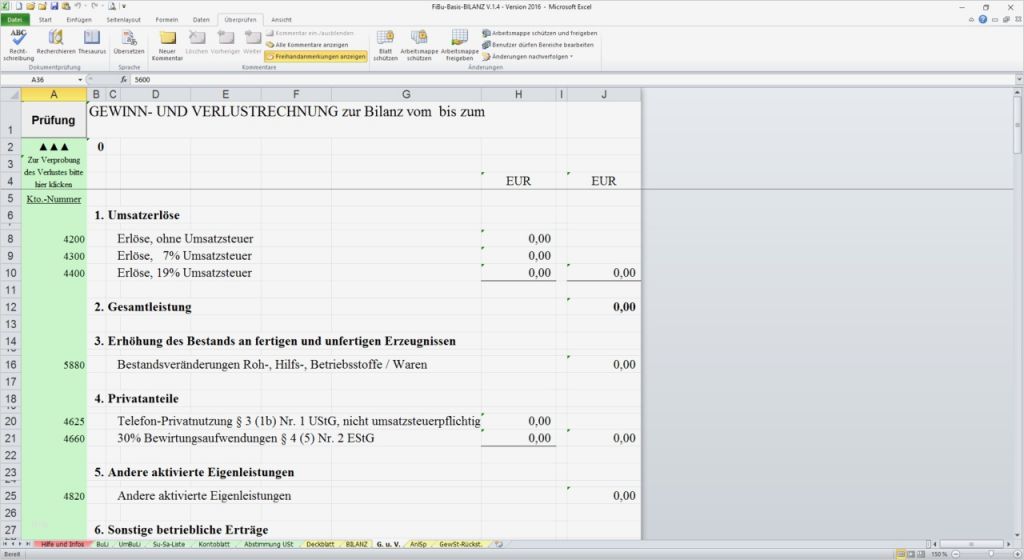Insert a Neuer Kommentar
The width and height of the screenshot is (1024, 560).
(x=167, y=44)
